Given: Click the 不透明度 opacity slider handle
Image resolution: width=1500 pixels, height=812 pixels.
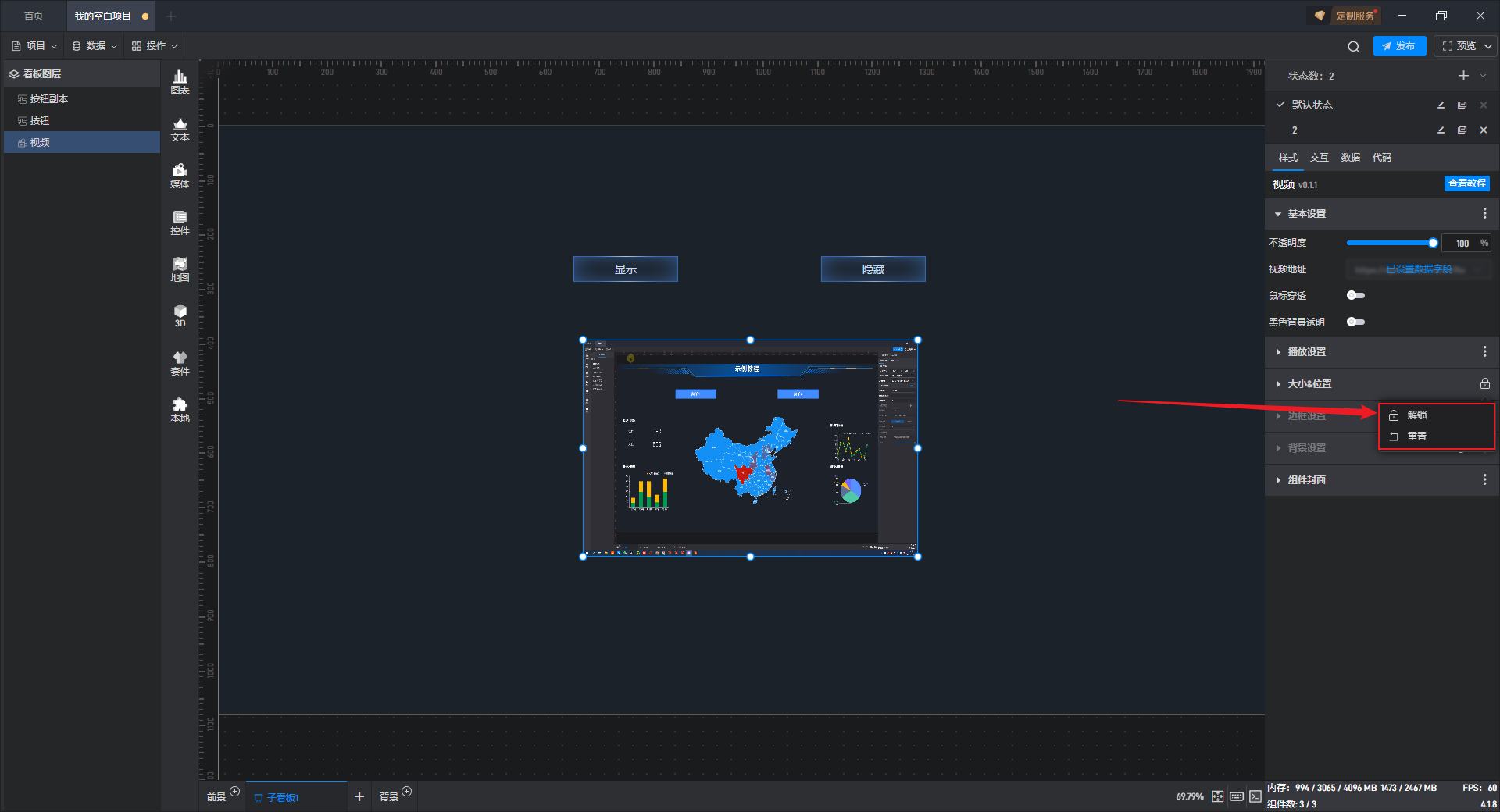Looking at the screenshot, I should click(1433, 243).
